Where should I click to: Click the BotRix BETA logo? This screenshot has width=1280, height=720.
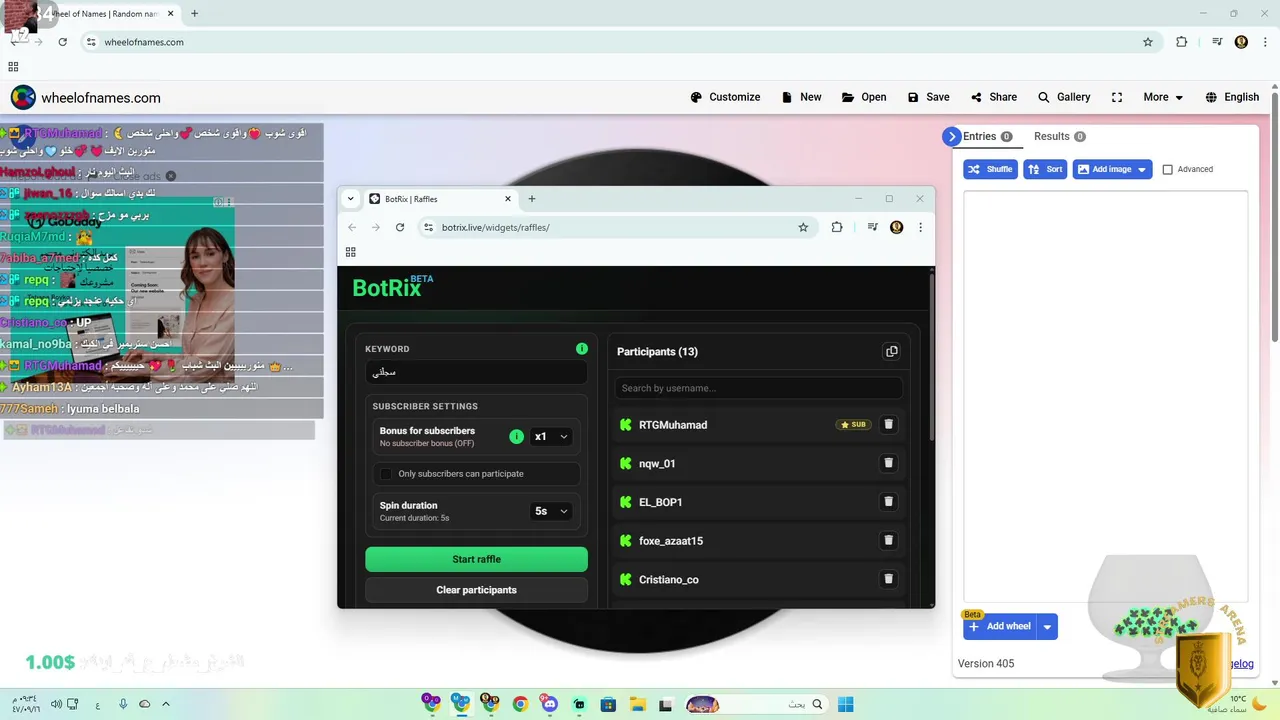[393, 287]
